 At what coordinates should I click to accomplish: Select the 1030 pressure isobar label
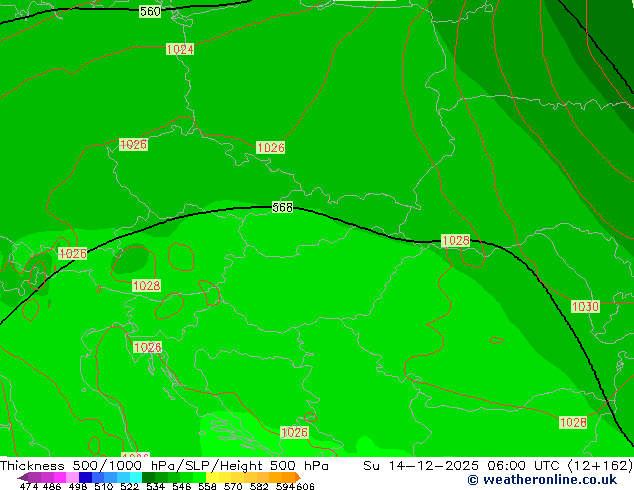coord(585,306)
